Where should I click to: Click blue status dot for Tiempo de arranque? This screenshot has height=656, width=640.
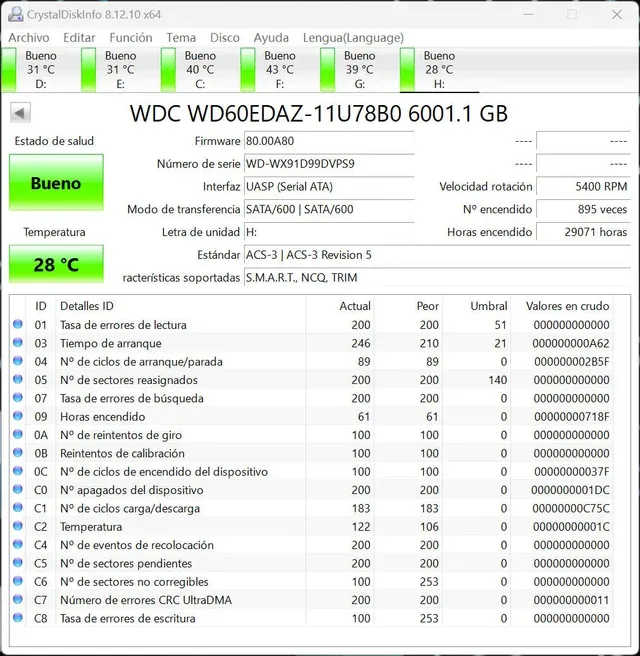point(18,342)
